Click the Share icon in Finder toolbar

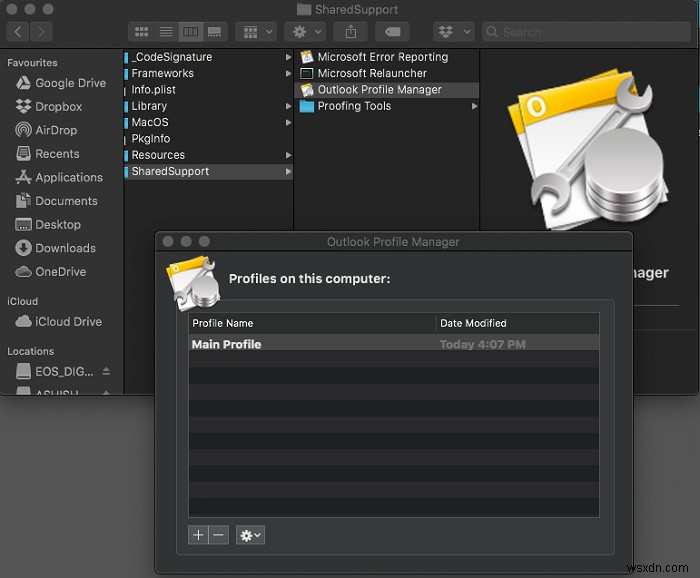click(350, 32)
